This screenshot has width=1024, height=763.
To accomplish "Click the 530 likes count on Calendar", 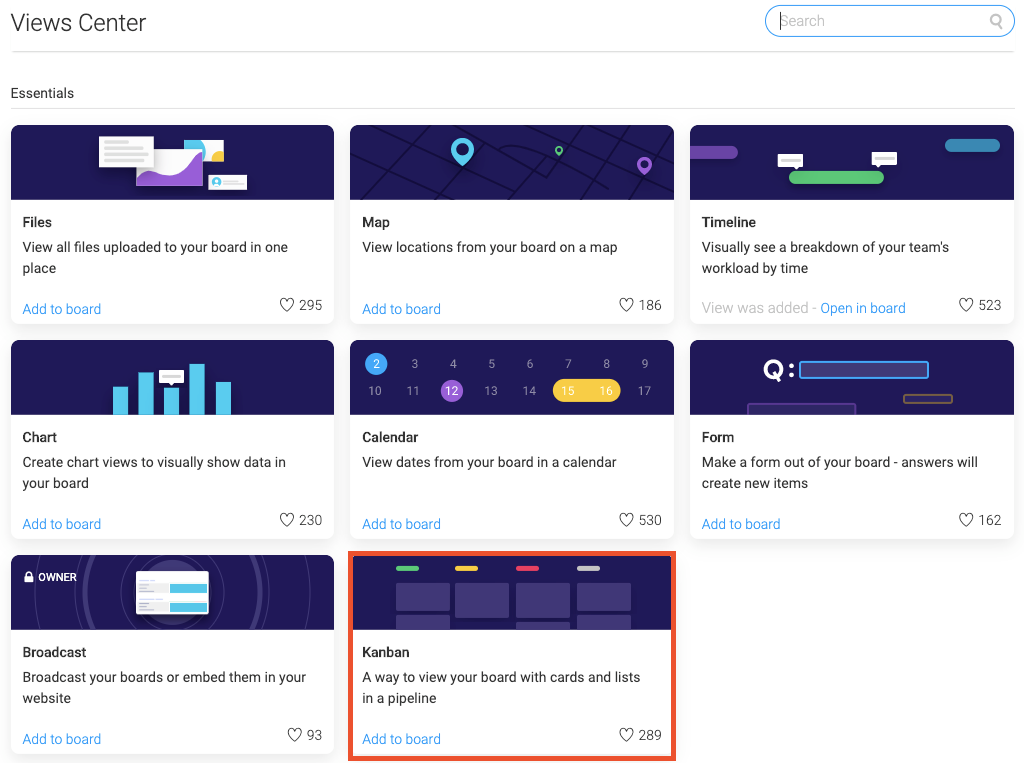I will pyautogui.click(x=650, y=520).
